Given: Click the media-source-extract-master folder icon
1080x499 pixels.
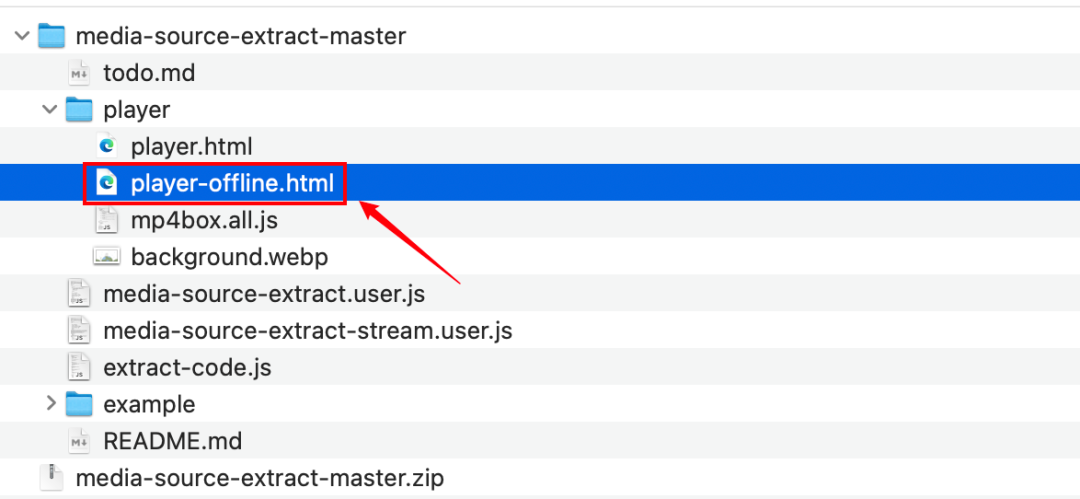Looking at the screenshot, I should 51,37.
